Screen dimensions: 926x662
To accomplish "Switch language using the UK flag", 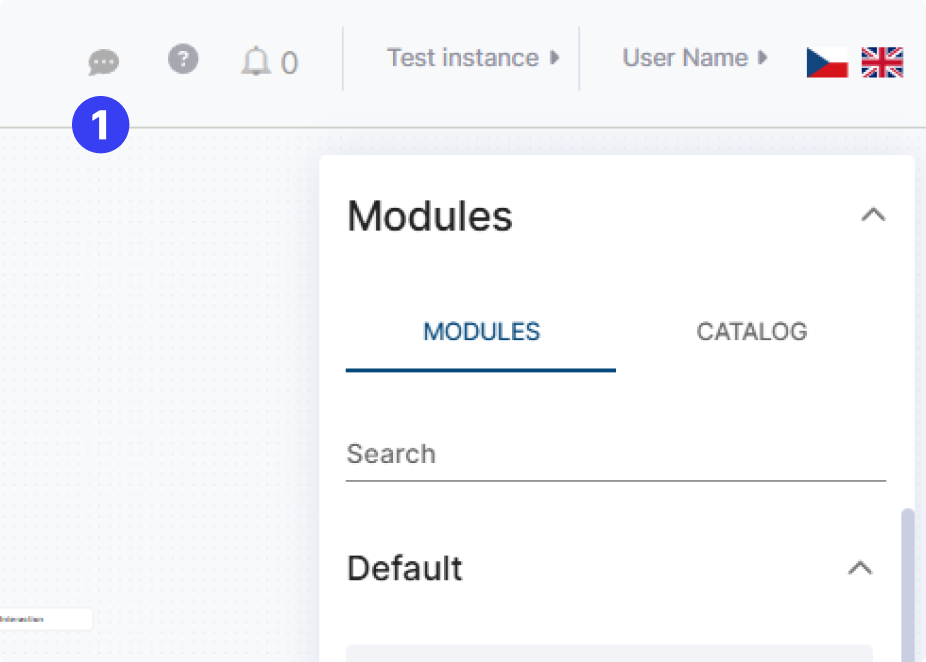I will click(882, 62).
